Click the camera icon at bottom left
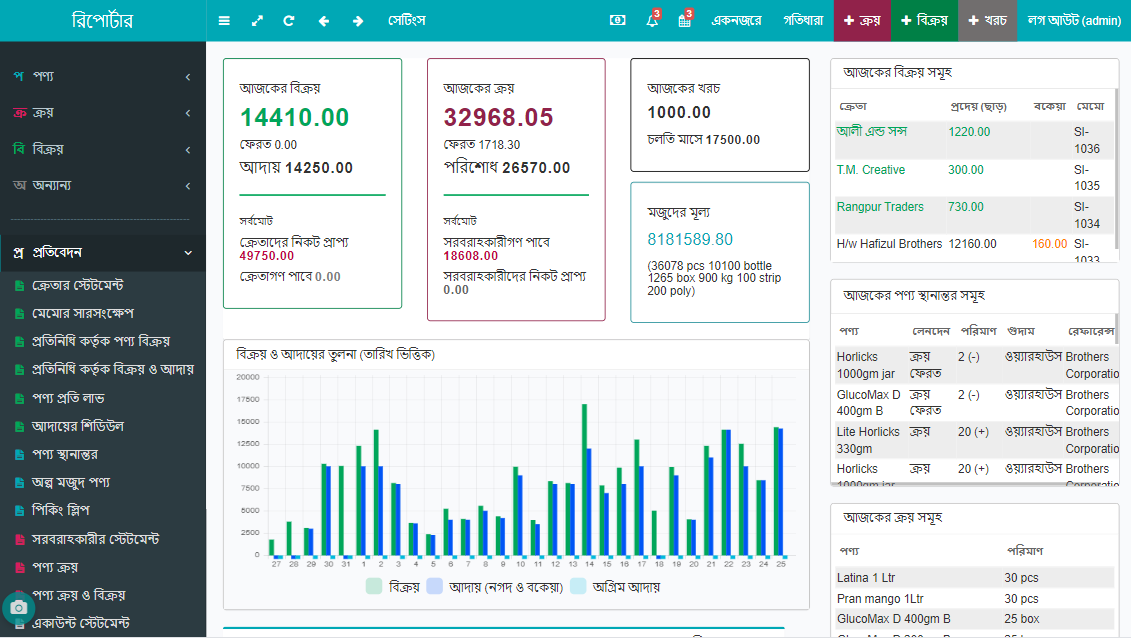Screen dimensions: 1131x638 (x=18, y=607)
